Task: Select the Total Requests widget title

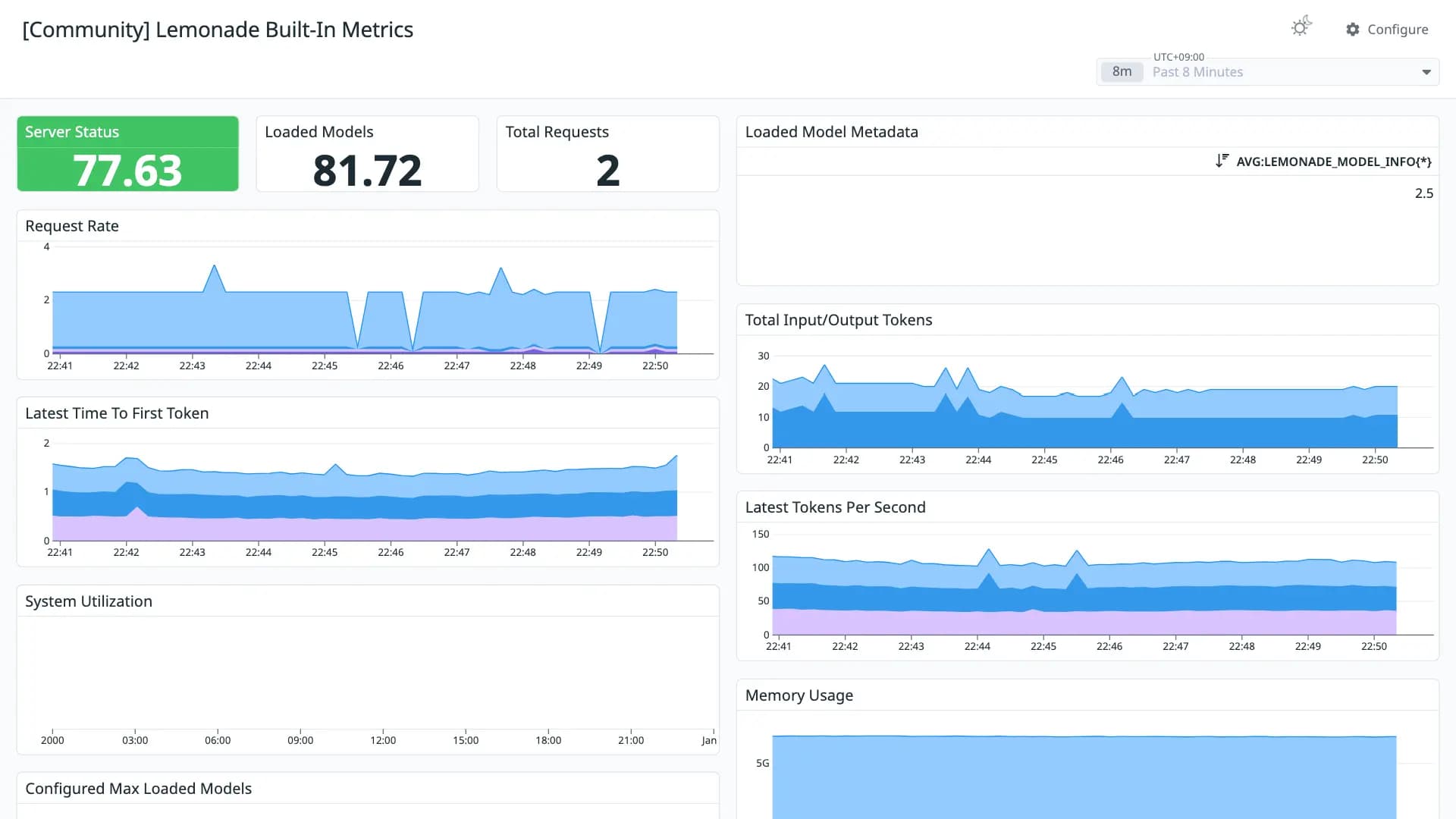Action: tap(557, 132)
